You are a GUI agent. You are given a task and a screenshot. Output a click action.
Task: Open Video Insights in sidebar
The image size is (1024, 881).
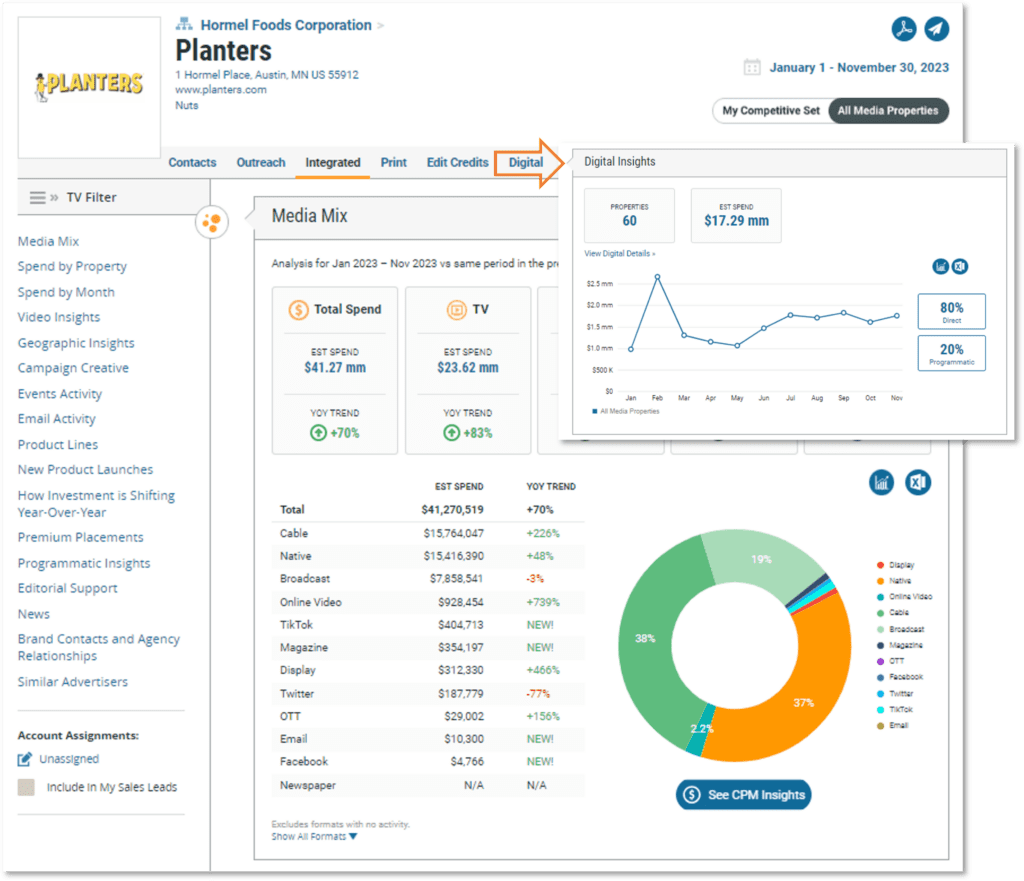[x=59, y=317]
